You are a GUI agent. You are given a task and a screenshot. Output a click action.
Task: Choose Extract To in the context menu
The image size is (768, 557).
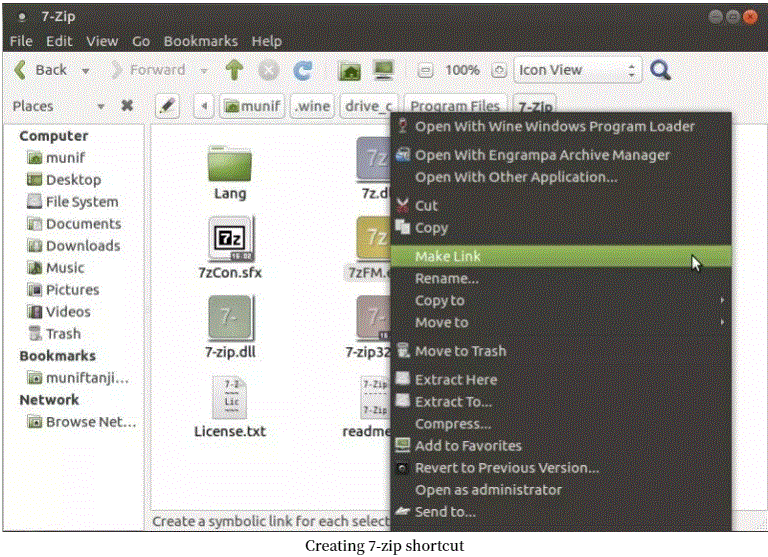click(561, 402)
